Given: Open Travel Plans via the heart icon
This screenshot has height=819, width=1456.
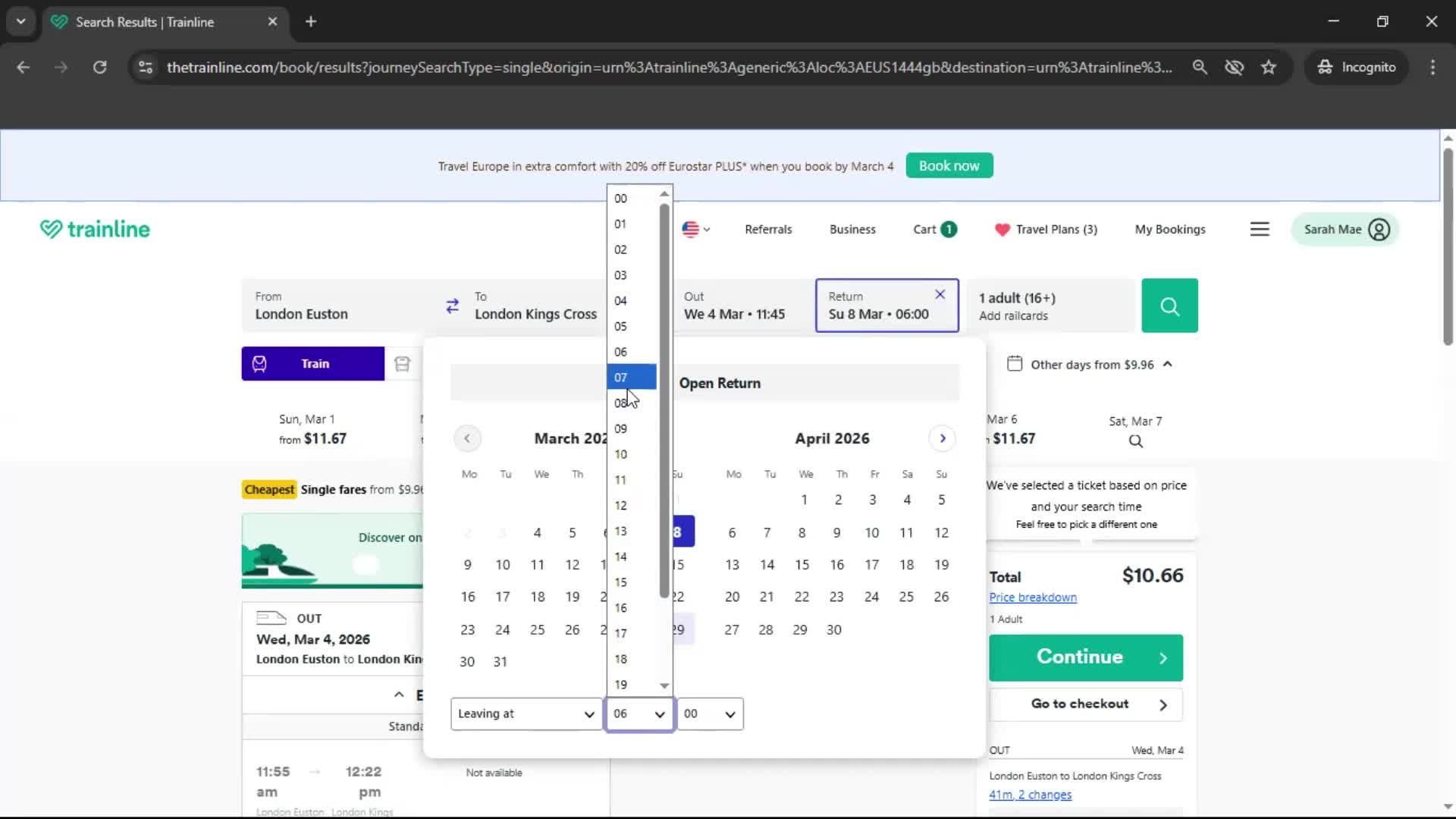Looking at the screenshot, I should (1003, 229).
